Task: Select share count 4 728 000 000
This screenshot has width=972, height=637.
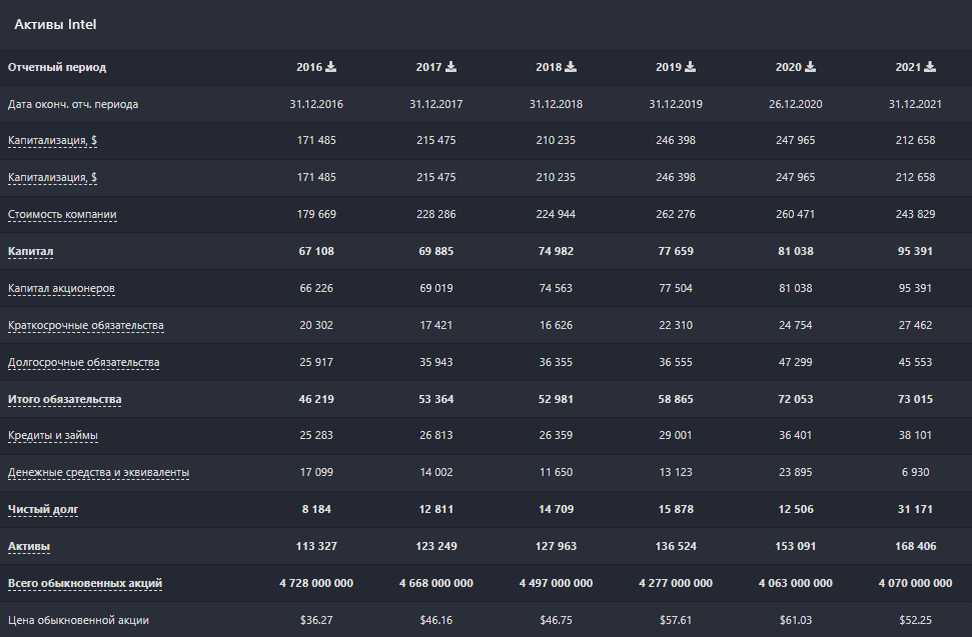Action: pyautogui.click(x=316, y=583)
